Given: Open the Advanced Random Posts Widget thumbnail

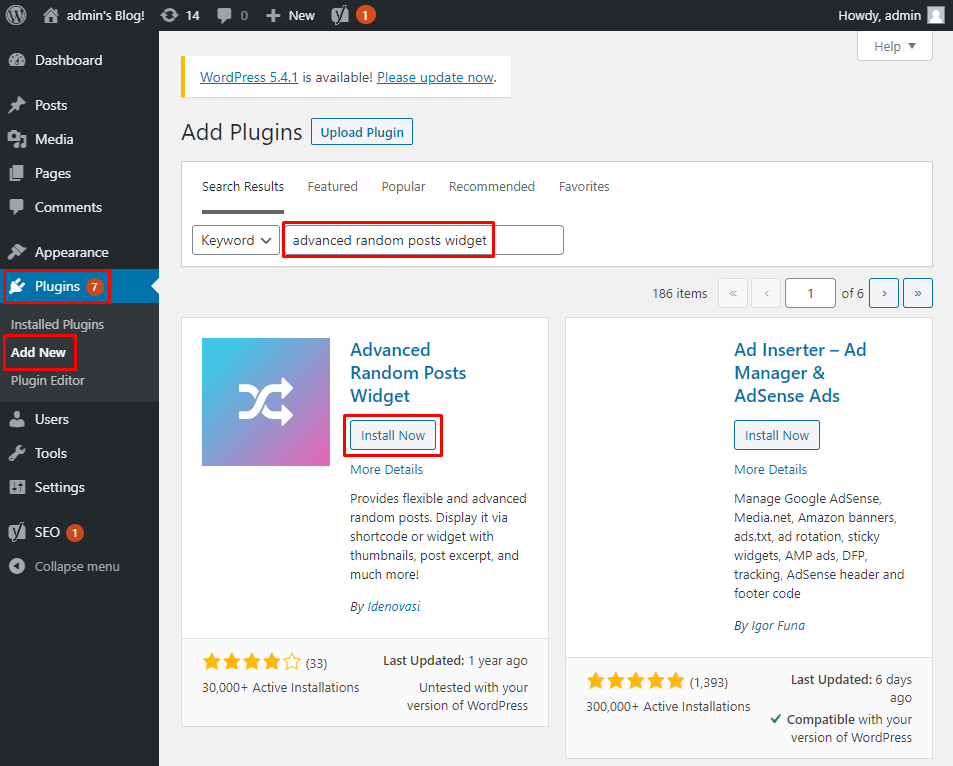Looking at the screenshot, I should [x=266, y=402].
